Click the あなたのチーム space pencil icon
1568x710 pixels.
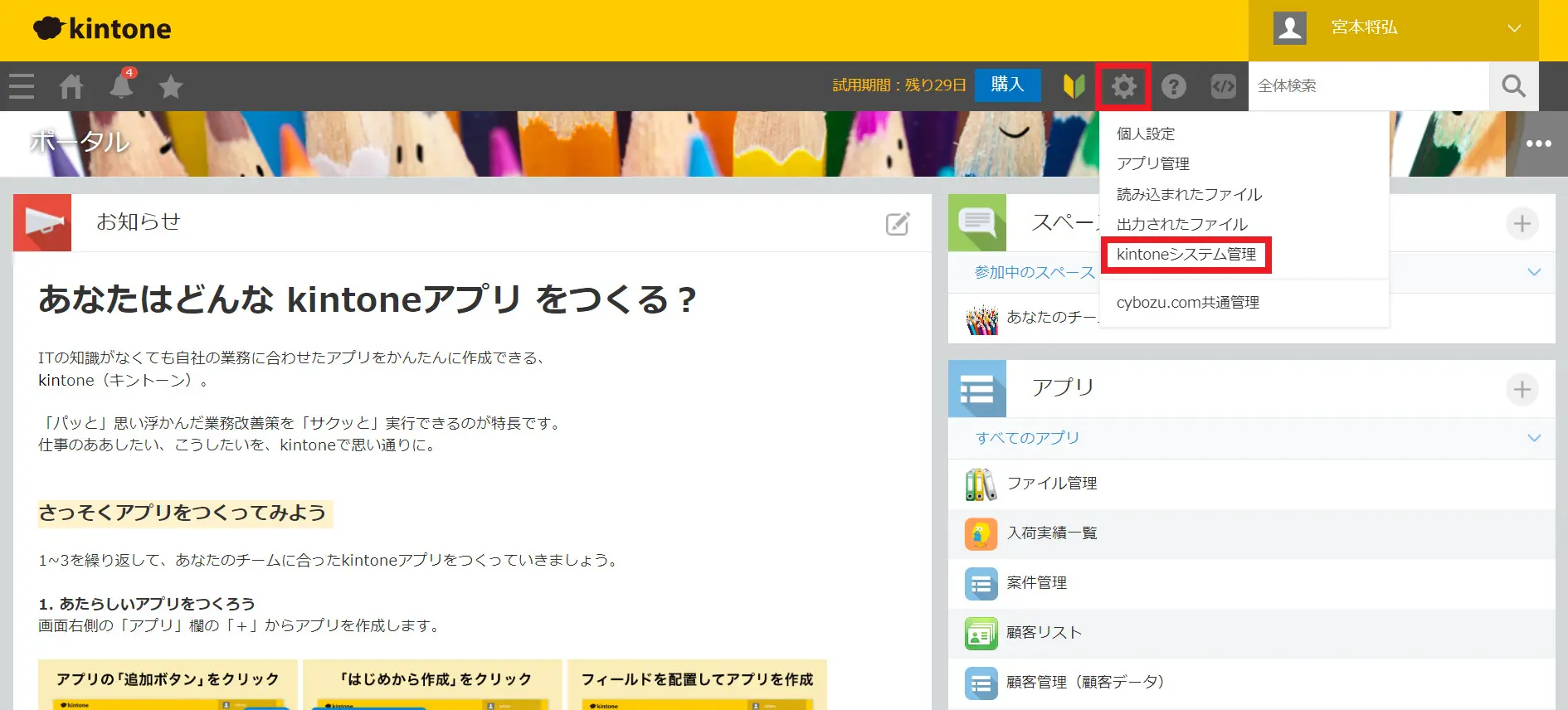(982, 319)
